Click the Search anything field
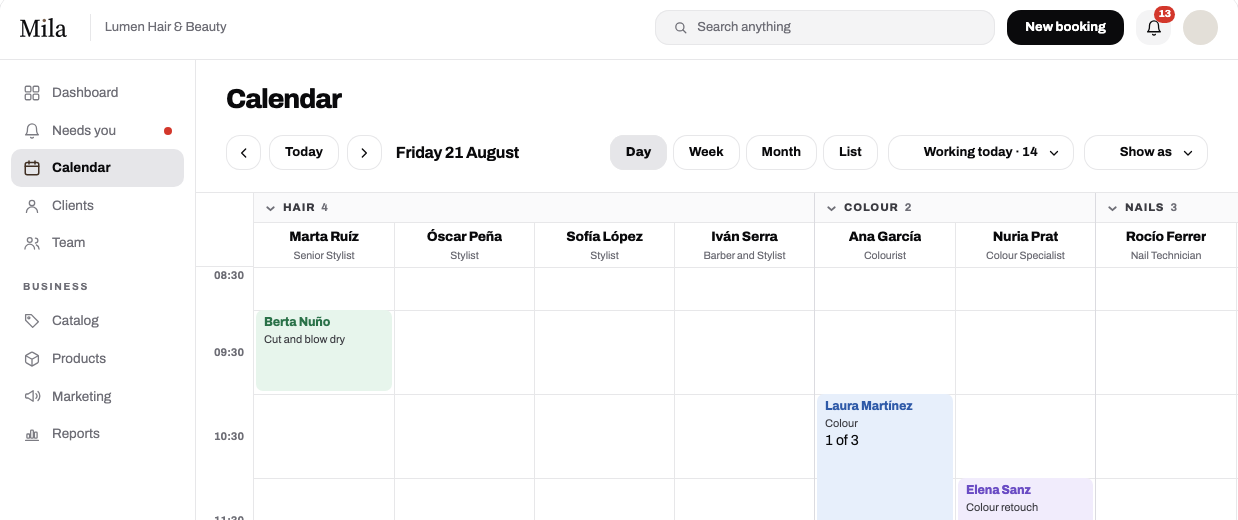This screenshot has width=1238, height=520. [x=825, y=28]
